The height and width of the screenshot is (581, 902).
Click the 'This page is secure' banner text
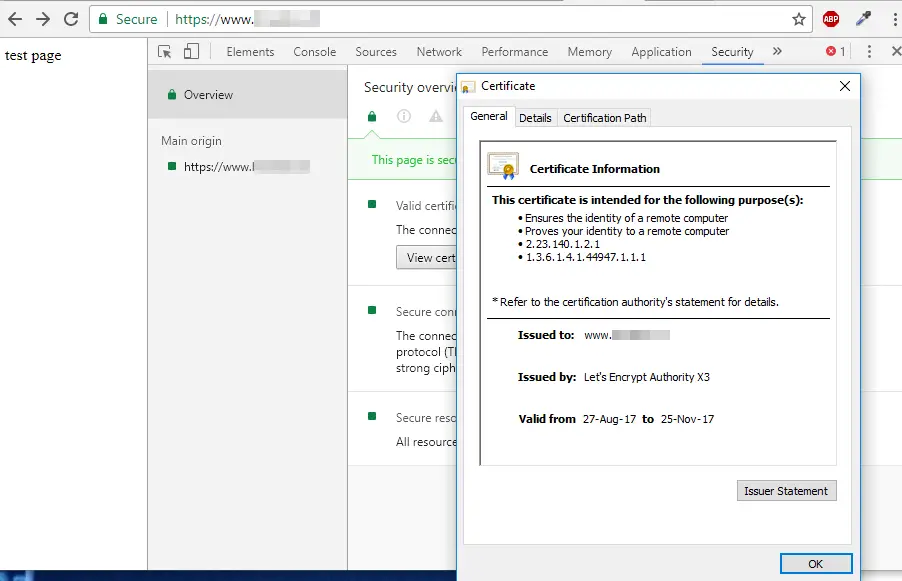point(414,160)
